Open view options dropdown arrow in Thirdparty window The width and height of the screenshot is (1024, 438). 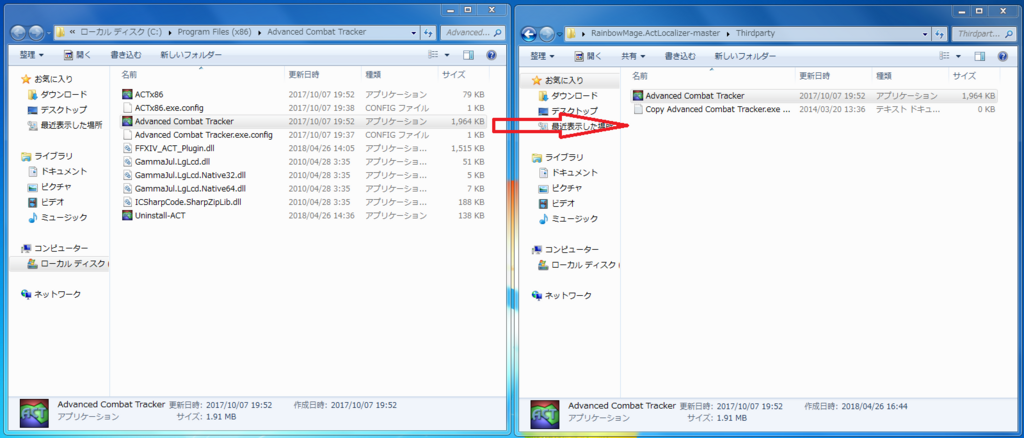tap(958, 56)
